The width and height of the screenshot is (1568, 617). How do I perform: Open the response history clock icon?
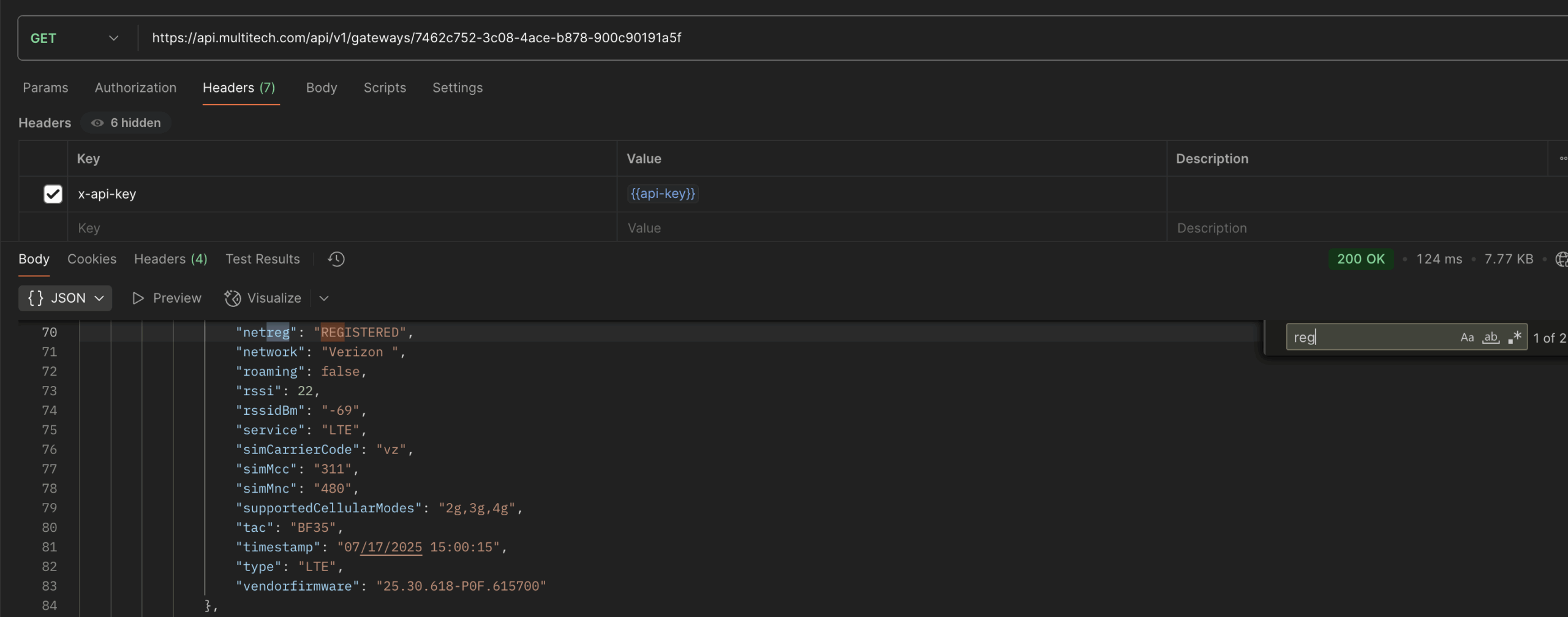(336, 259)
